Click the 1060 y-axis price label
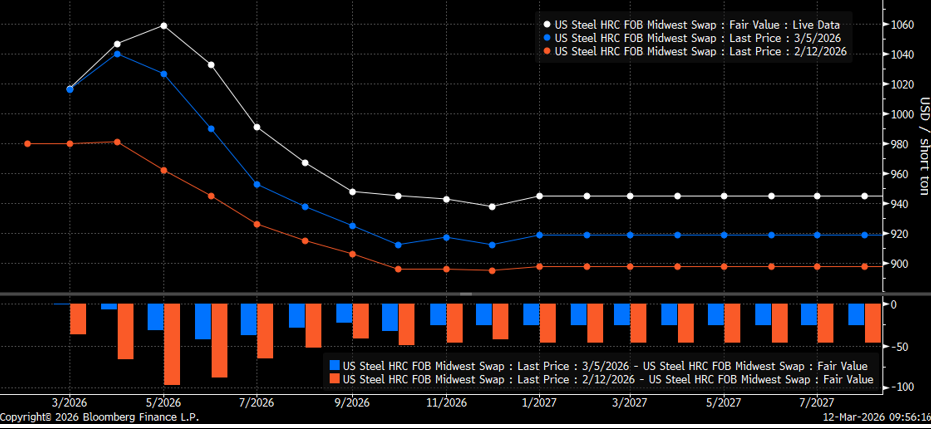 point(903,25)
